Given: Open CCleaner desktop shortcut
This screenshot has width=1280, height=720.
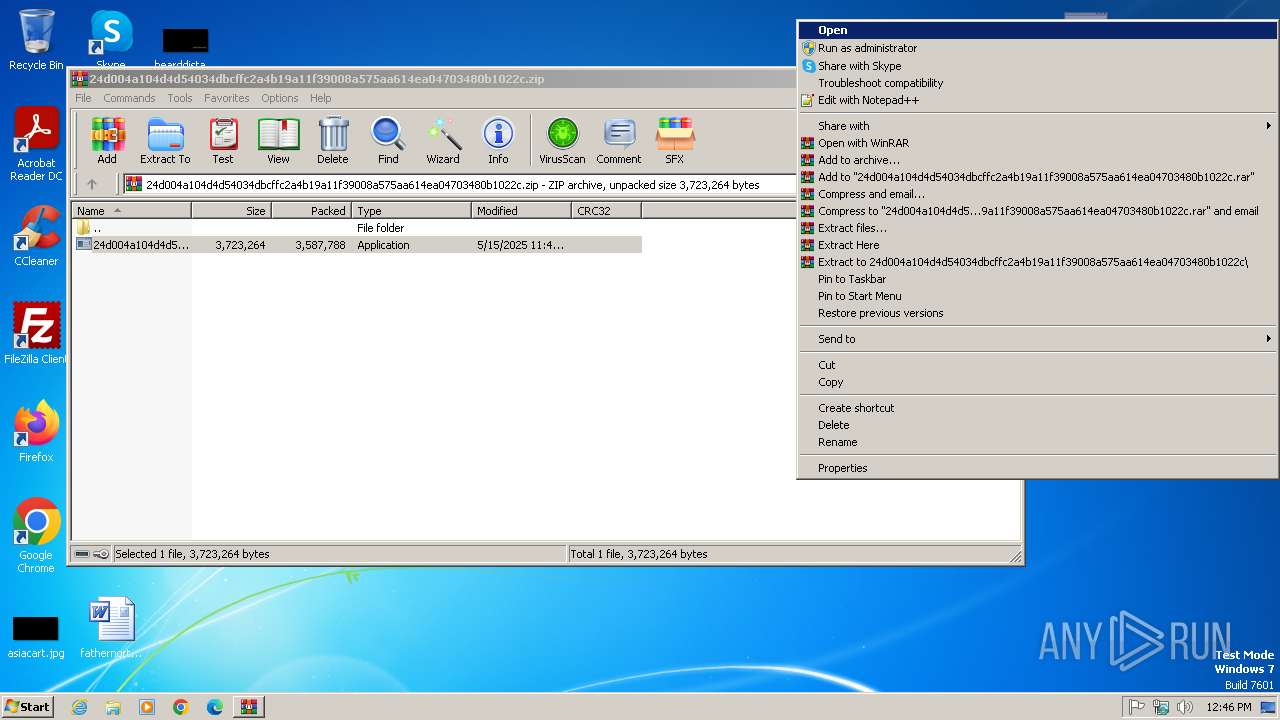Looking at the screenshot, I should (36, 237).
